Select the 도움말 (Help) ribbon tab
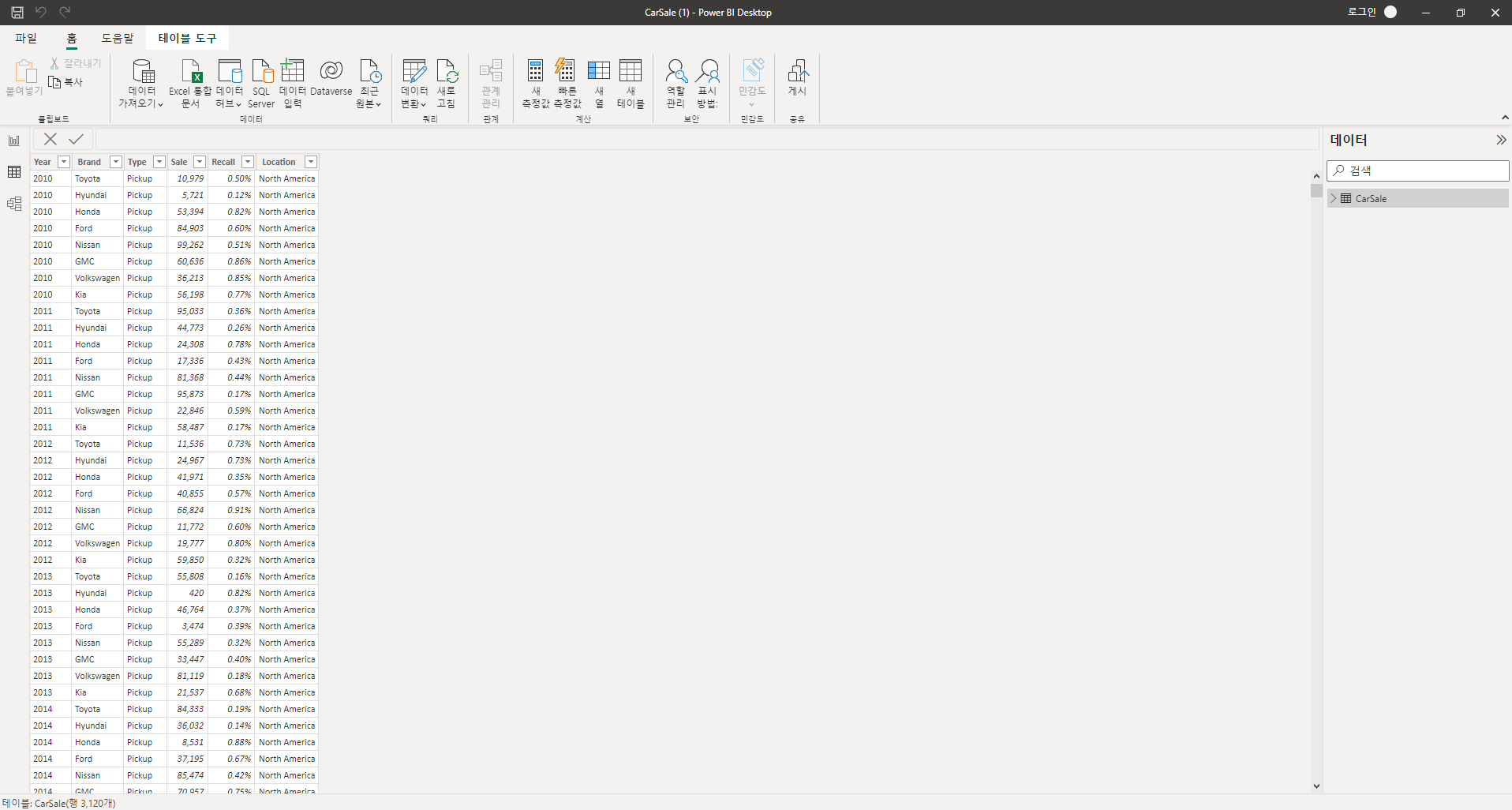 tap(118, 38)
